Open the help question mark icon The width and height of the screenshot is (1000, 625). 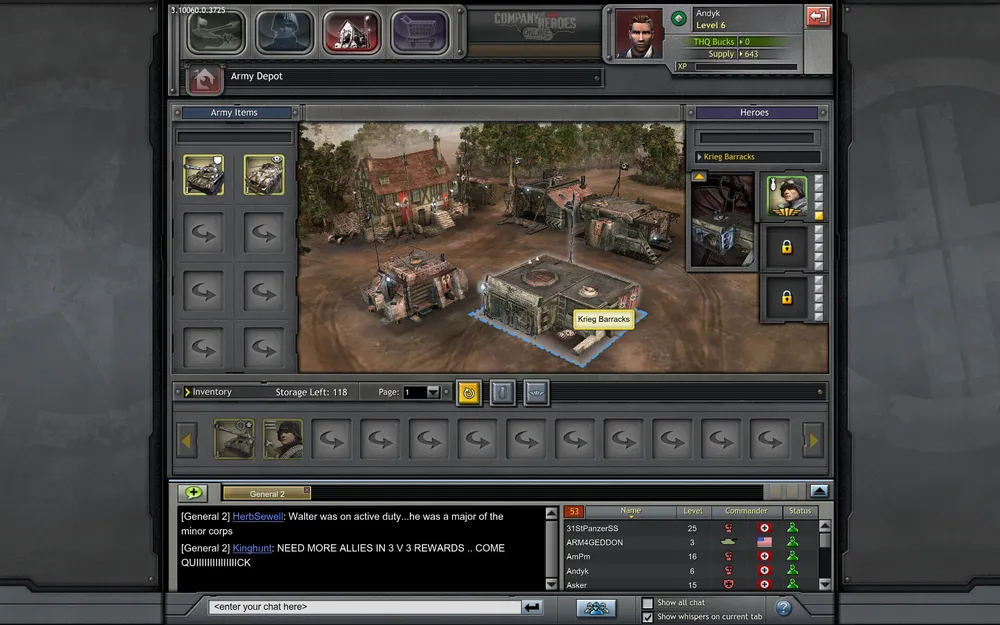pos(784,607)
